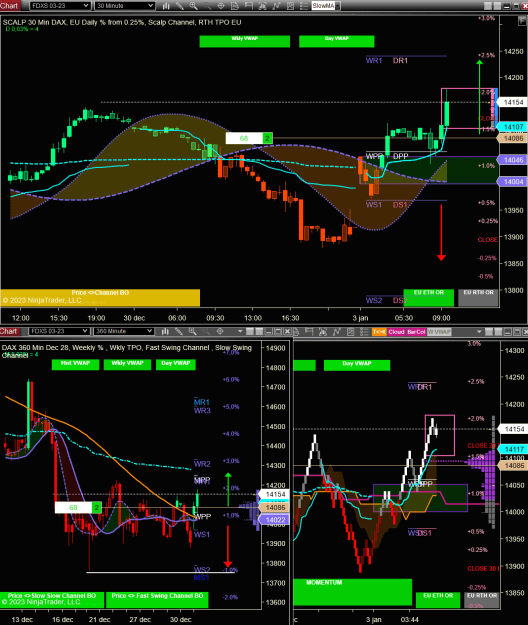528x625 pixels.
Task: Open the bar type icon in top toolbar
Action: [166, 6]
